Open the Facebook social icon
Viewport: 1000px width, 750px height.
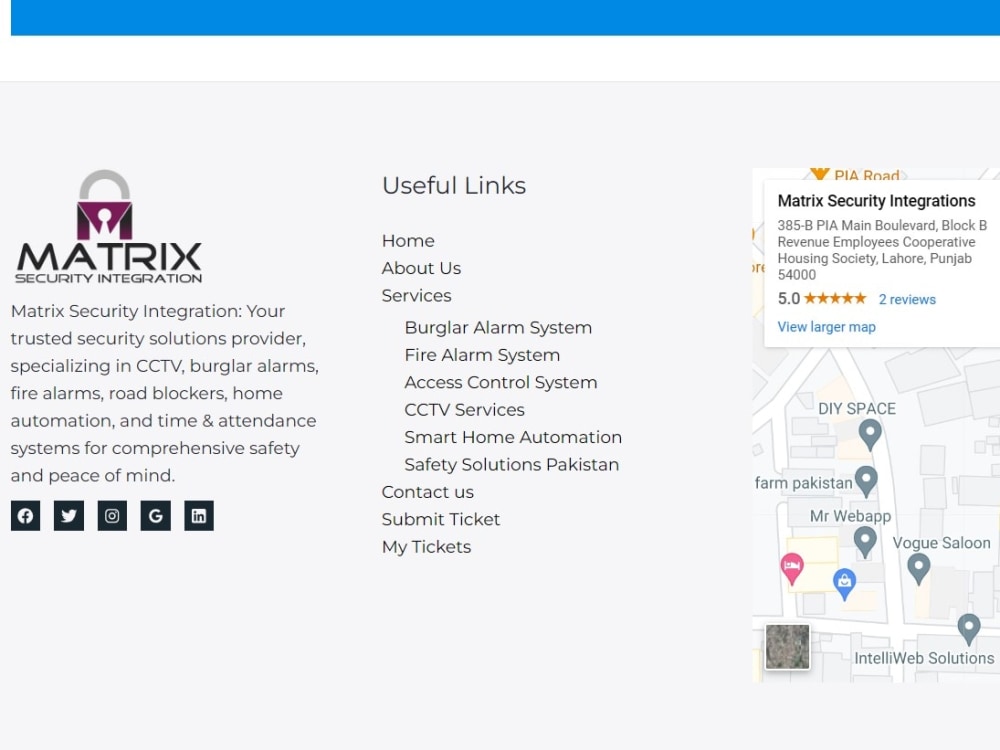[x=26, y=515]
